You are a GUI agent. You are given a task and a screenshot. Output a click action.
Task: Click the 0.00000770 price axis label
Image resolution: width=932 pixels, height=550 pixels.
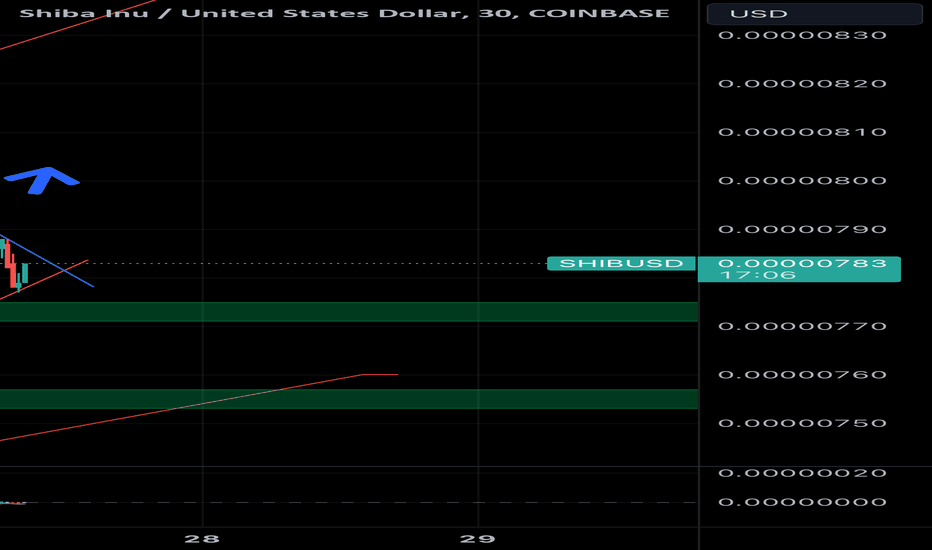(x=802, y=326)
